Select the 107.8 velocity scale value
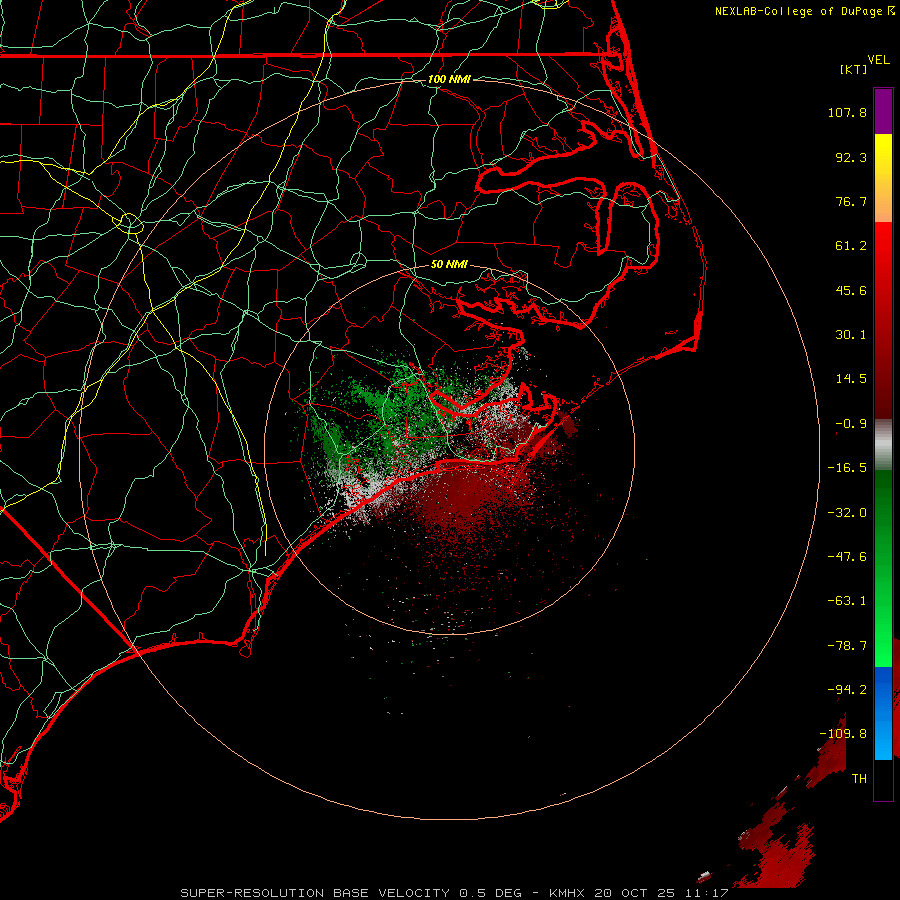The height and width of the screenshot is (900, 900). (x=847, y=112)
